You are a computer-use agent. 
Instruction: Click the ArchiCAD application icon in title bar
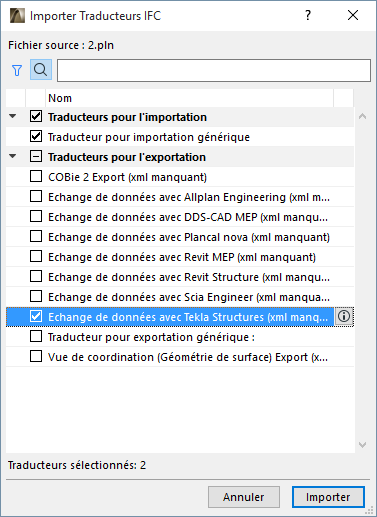pos(17,16)
